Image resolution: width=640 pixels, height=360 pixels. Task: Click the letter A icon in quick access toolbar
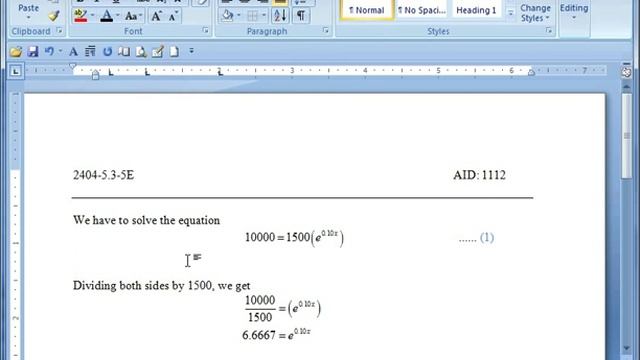[x=73, y=51]
